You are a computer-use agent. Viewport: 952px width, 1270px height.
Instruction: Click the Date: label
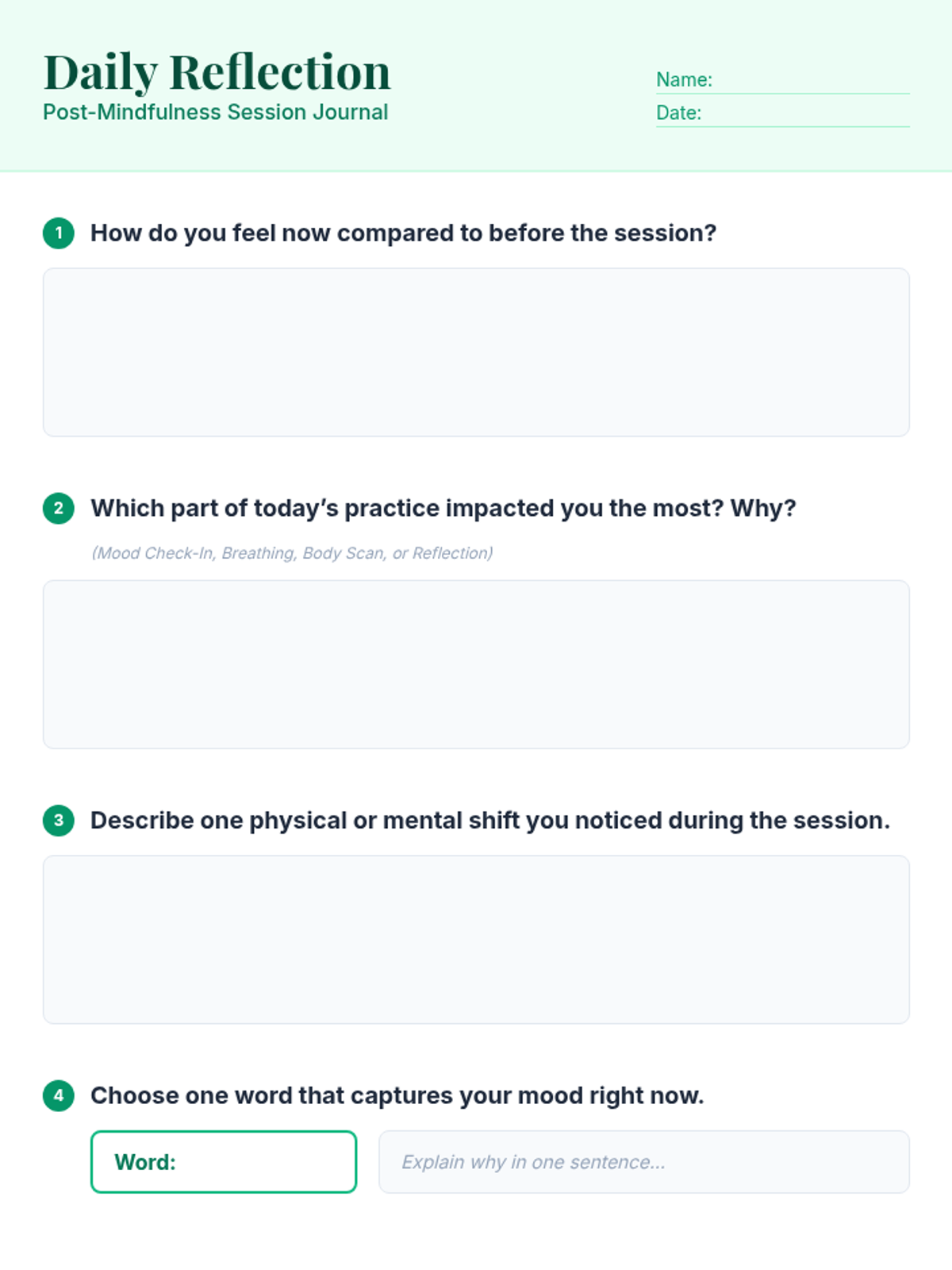[678, 114]
